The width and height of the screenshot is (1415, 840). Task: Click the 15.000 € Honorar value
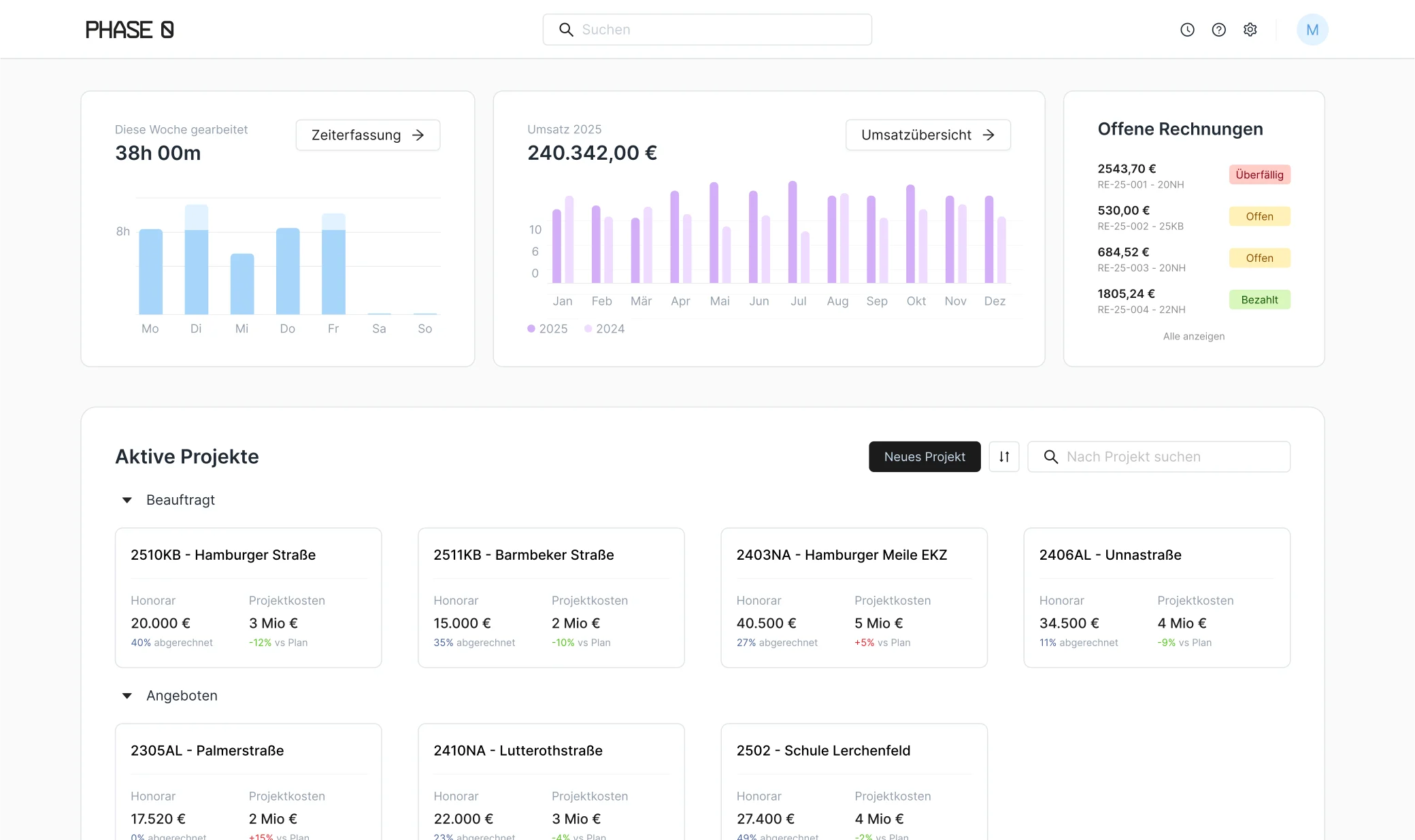click(462, 623)
